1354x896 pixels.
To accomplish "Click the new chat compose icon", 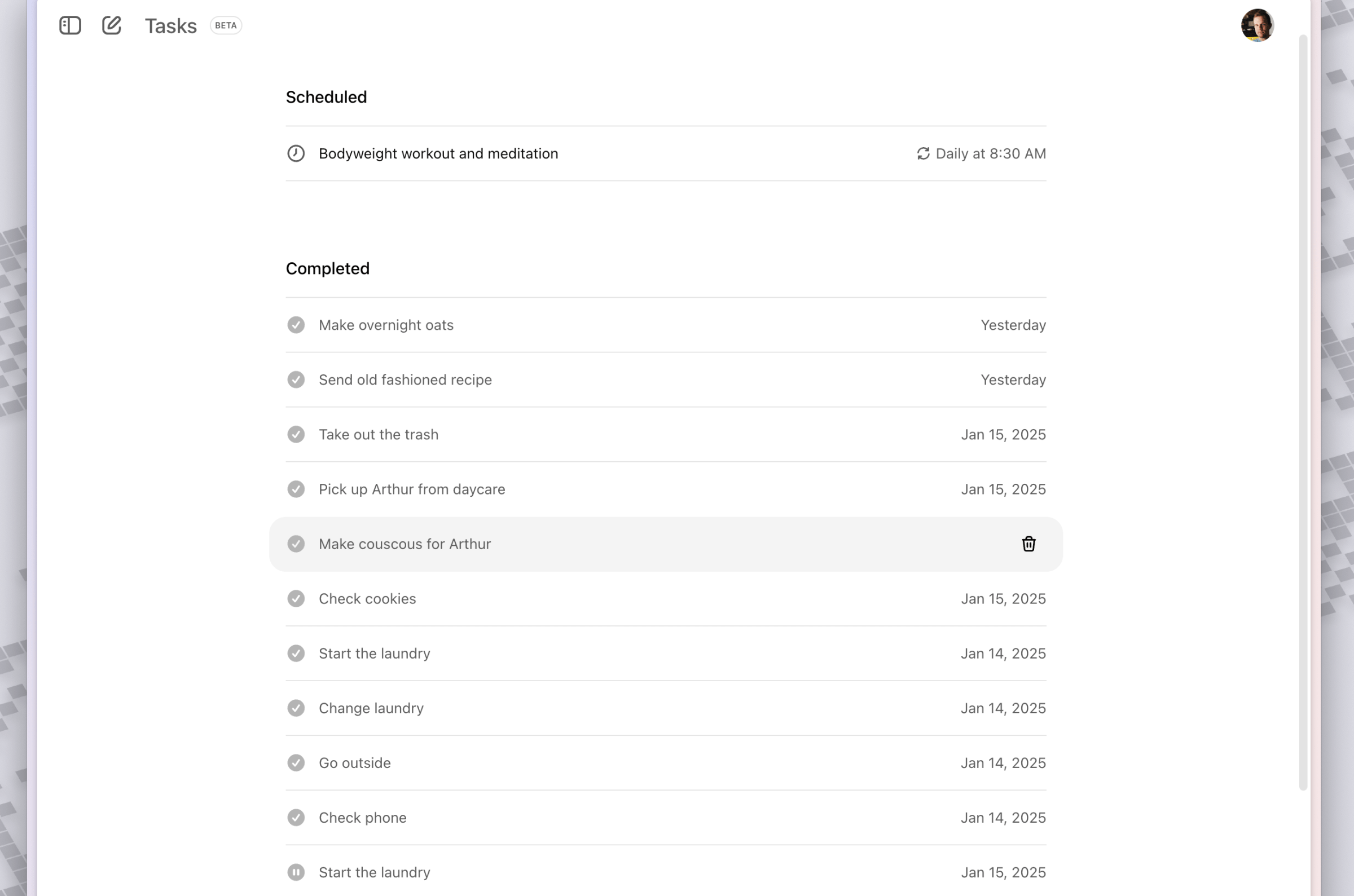I will click(112, 26).
